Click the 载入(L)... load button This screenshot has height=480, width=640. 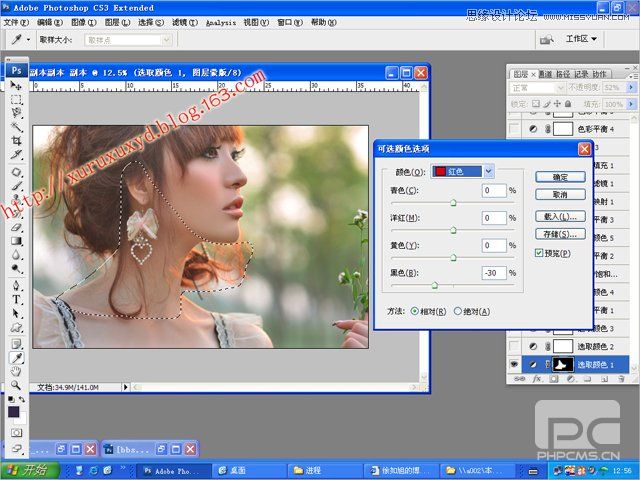[560, 216]
